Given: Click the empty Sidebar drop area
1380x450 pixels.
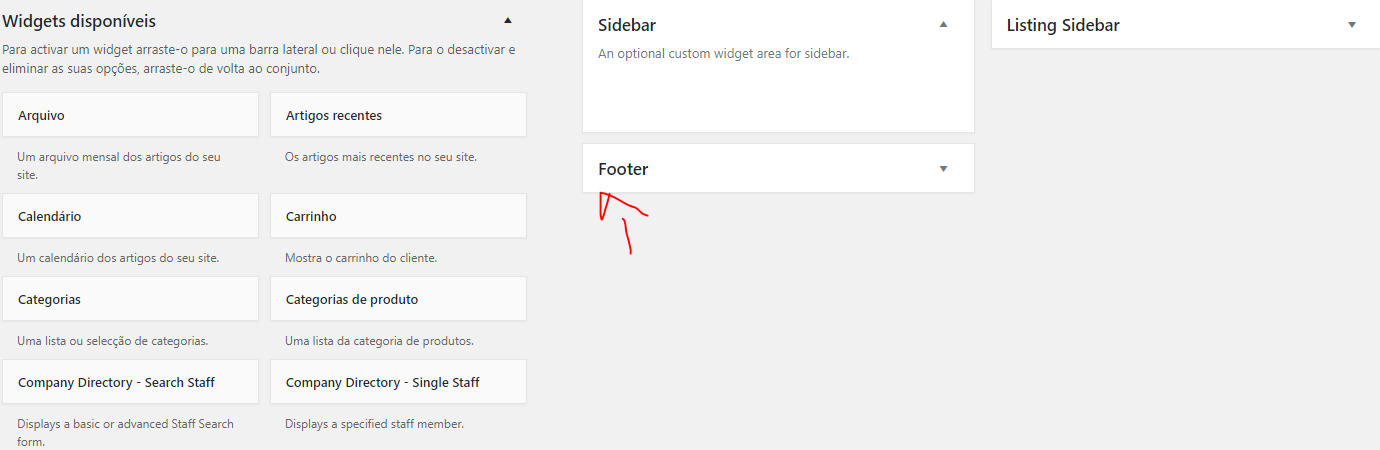Looking at the screenshot, I should pyautogui.click(x=778, y=98).
